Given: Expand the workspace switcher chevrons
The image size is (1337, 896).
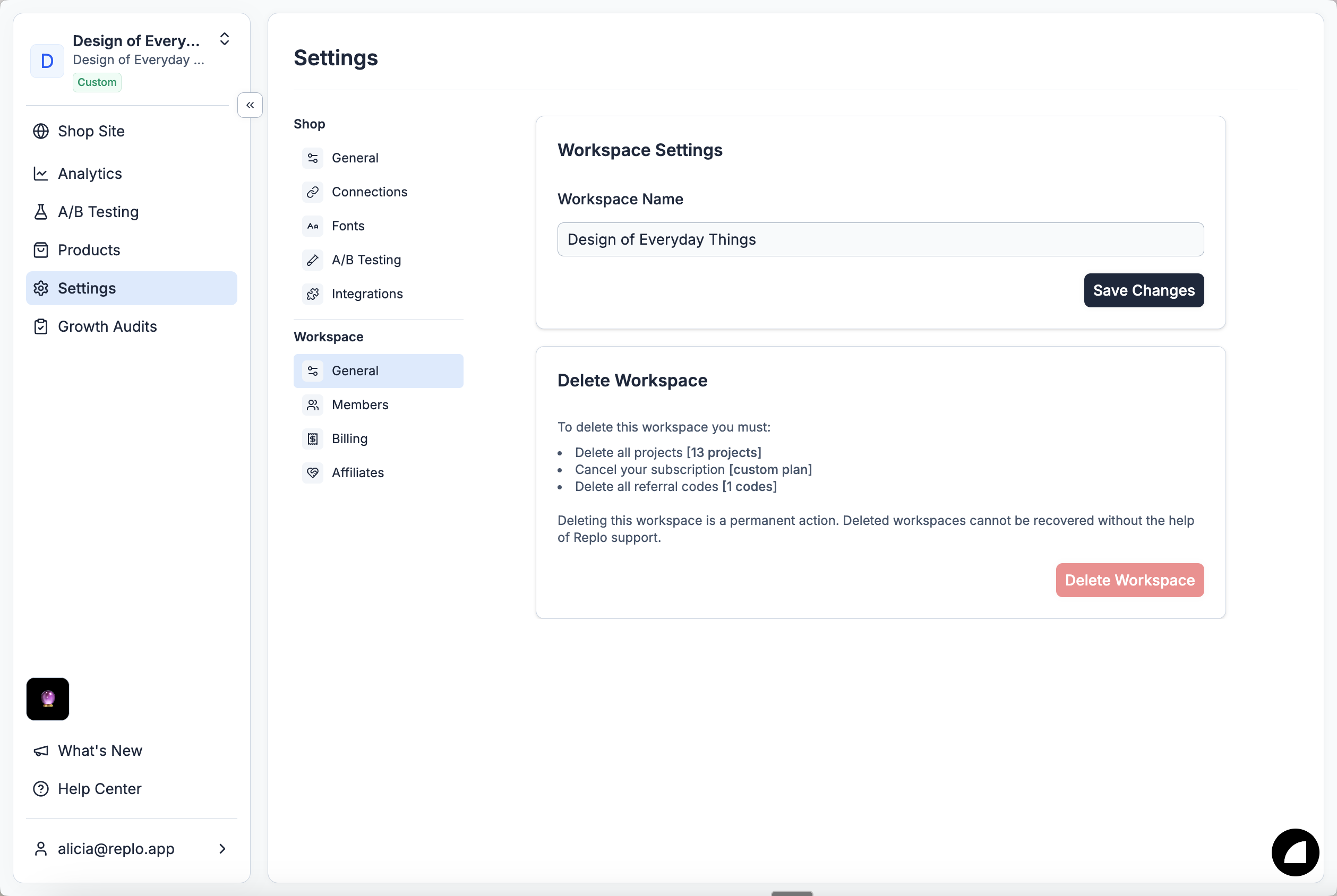Looking at the screenshot, I should tap(225, 39).
